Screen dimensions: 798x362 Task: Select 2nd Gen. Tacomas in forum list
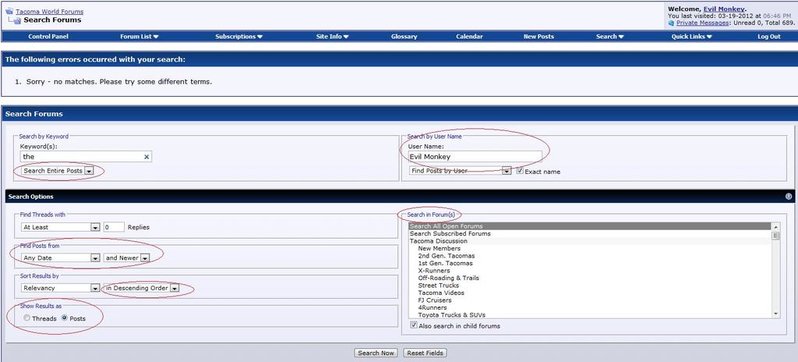click(x=590, y=256)
